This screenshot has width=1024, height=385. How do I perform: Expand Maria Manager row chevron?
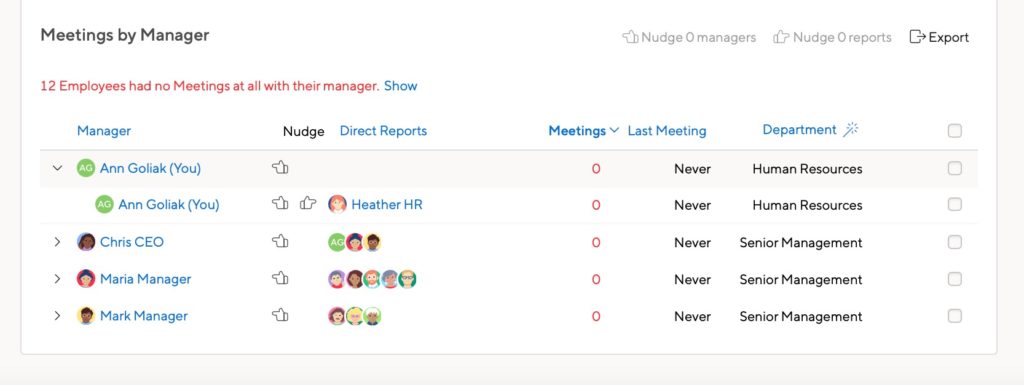pos(57,279)
